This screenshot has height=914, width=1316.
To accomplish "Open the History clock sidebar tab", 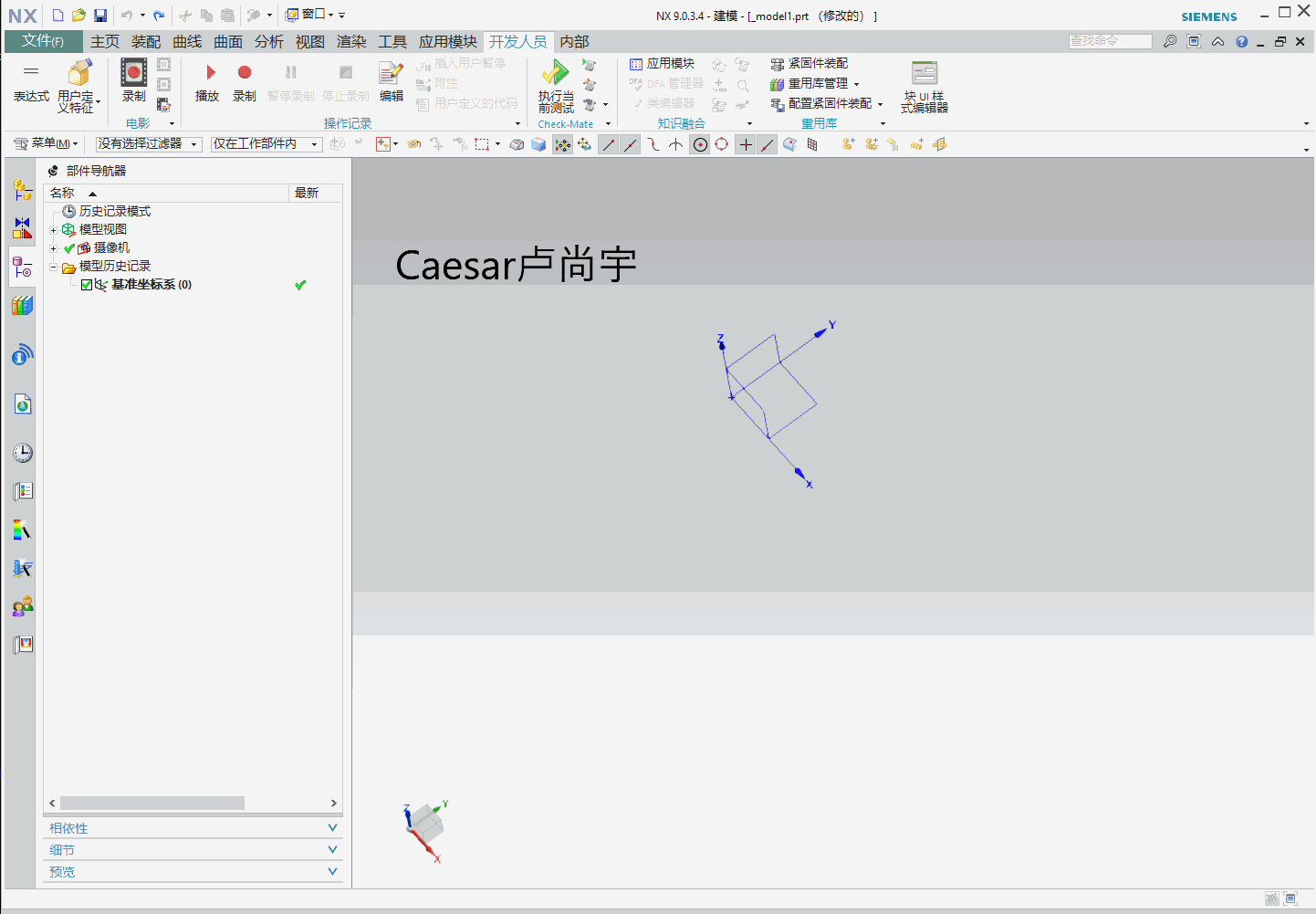I will coord(23,453).
